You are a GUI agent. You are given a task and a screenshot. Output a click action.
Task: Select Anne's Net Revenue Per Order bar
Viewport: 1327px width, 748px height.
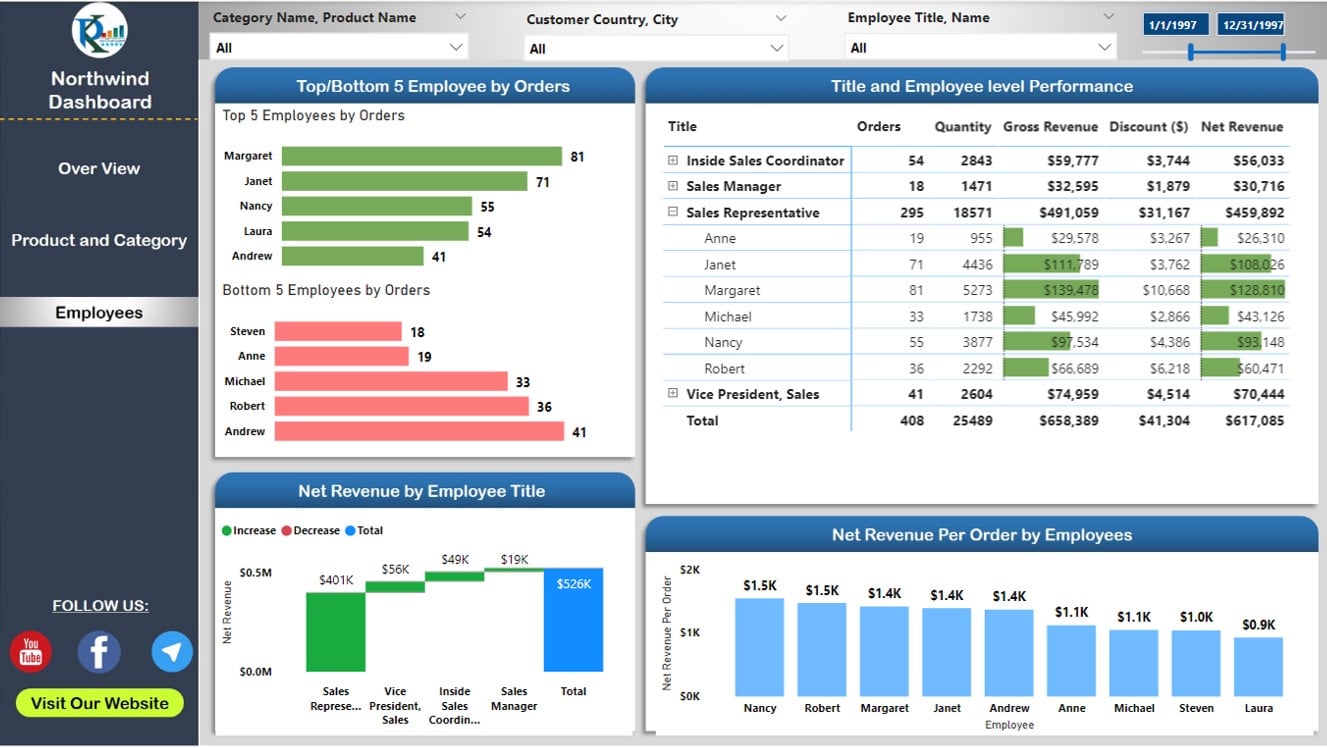pyautogui.click(x=1071, y=661)
